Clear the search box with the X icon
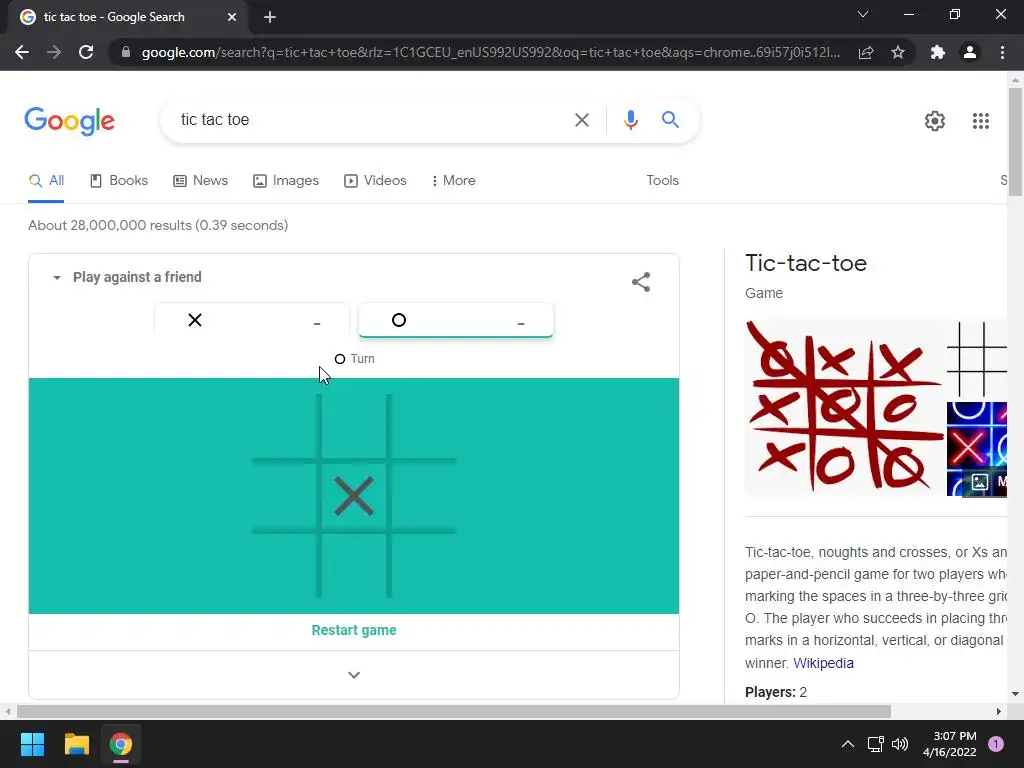Viewport: 1024px width, 768px height. pyautogui.click(x=581, y=120)
